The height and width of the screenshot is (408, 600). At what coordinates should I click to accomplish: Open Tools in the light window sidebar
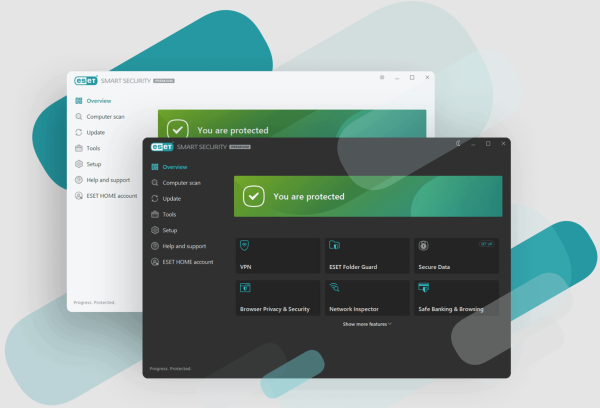pyautogui.click(x=88, y=148)
